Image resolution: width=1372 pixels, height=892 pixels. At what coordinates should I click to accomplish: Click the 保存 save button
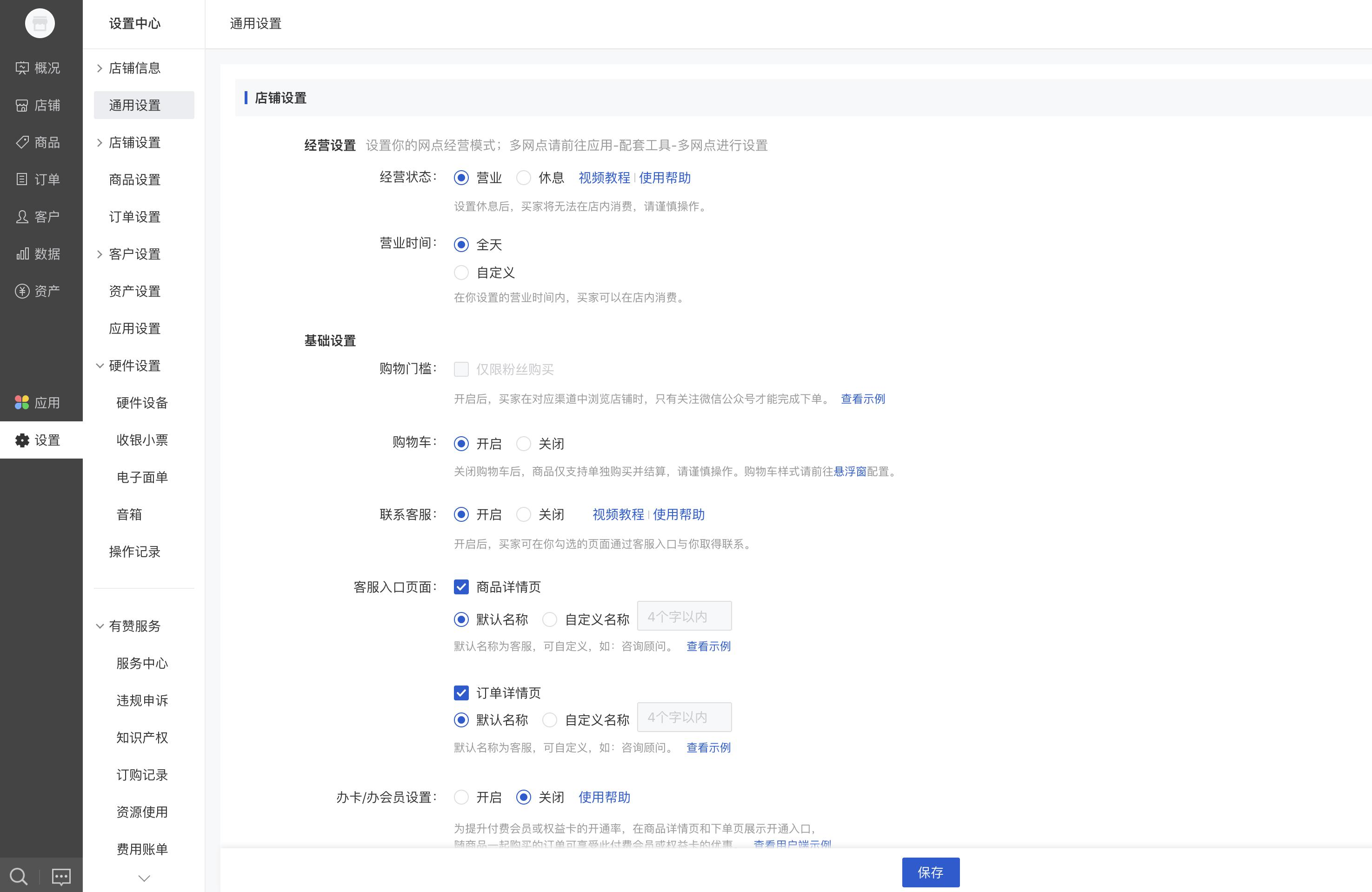(931, 872)
